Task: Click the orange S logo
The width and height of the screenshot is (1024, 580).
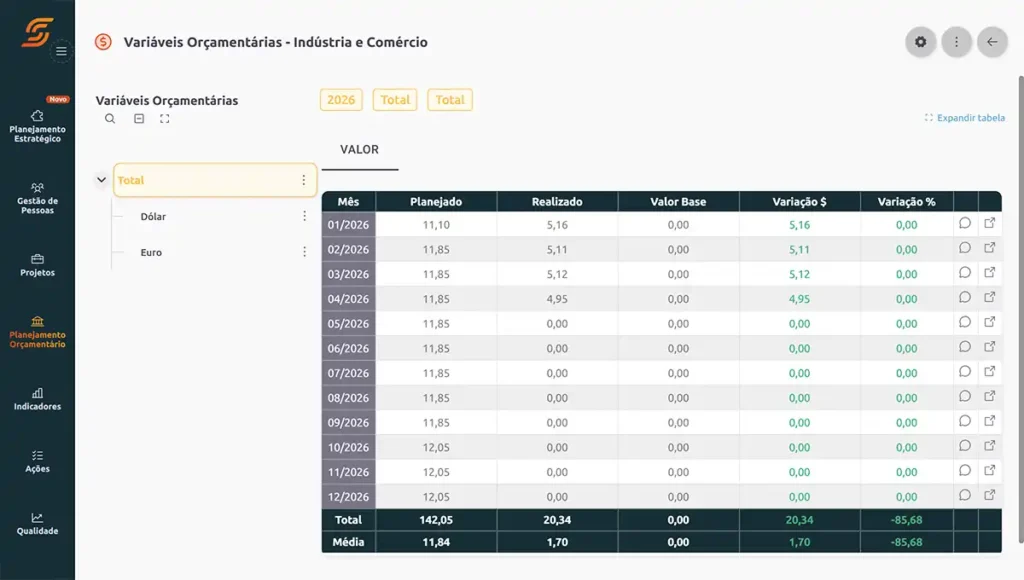Action: click(x=37, y=31)
